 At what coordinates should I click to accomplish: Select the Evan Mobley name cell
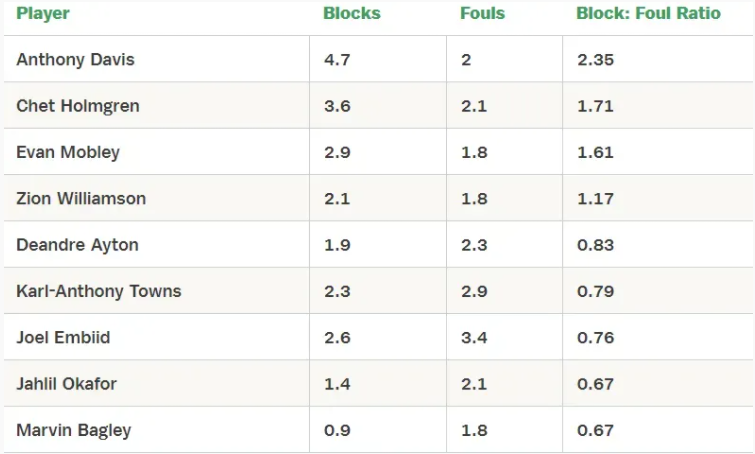[x=156, y=152]
